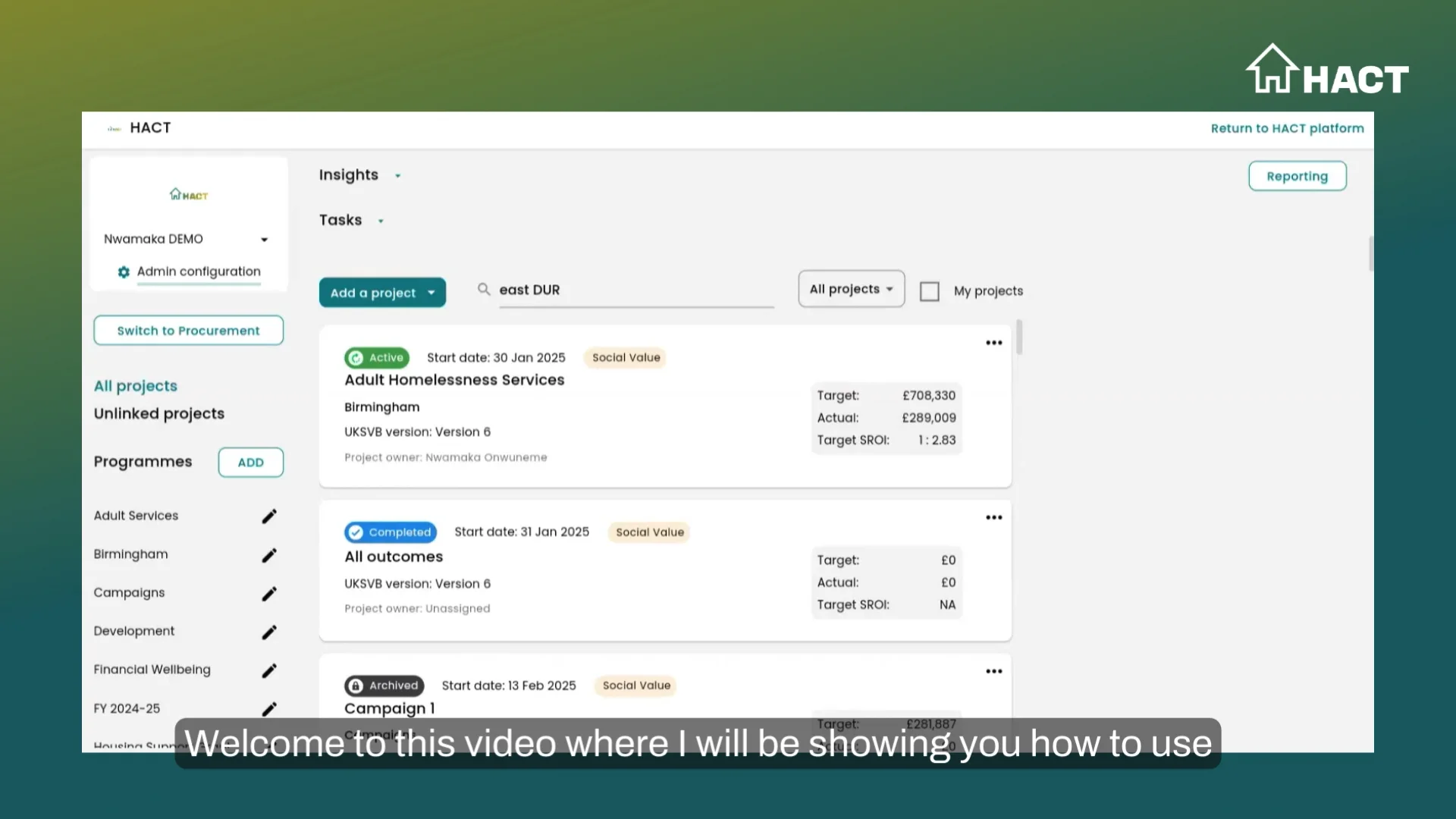Screen dimensions: 1456x819
Task: Click Switch to Procurement
Action: (x=188, y=330)
